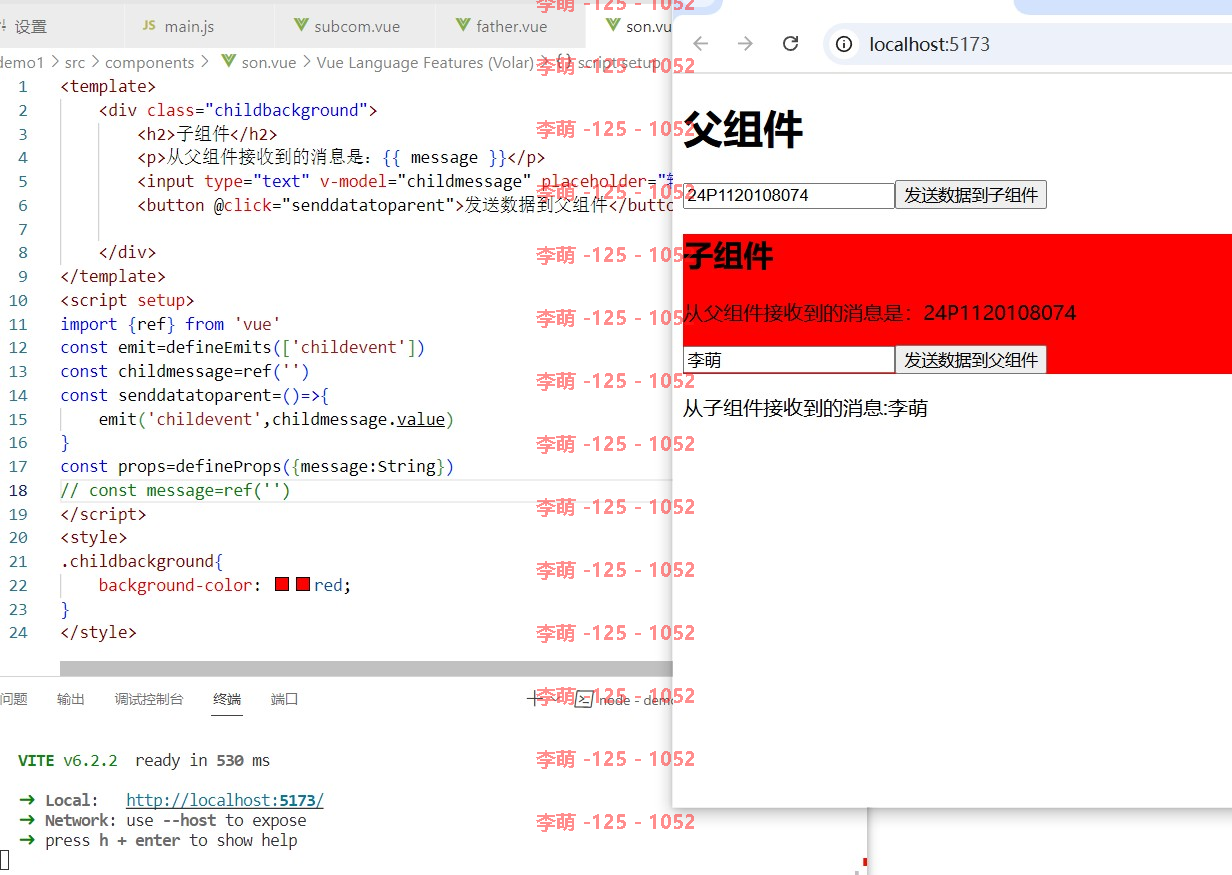The image size is (1232, 875).
Task: Click the 'components' breadcrumb segment
Action: pyautogui.click(x=150, y=62)
